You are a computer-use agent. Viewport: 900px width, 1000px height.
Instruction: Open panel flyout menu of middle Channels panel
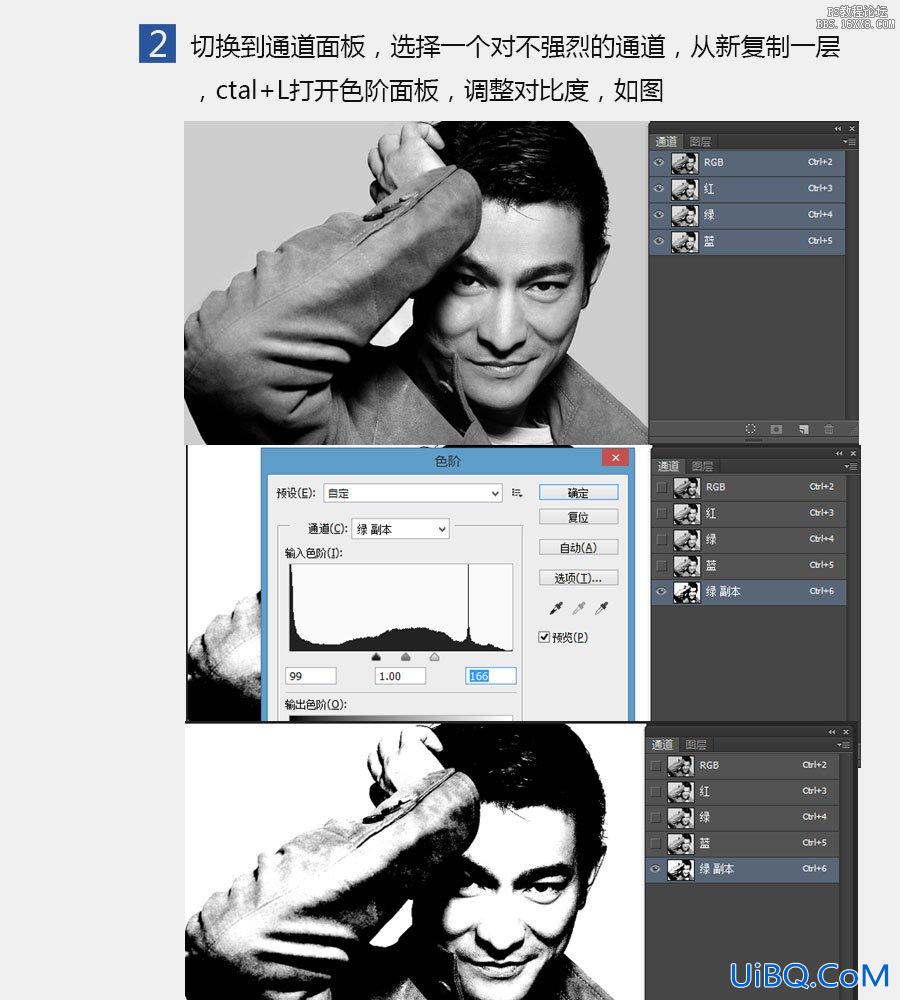[x=851, y=466]
